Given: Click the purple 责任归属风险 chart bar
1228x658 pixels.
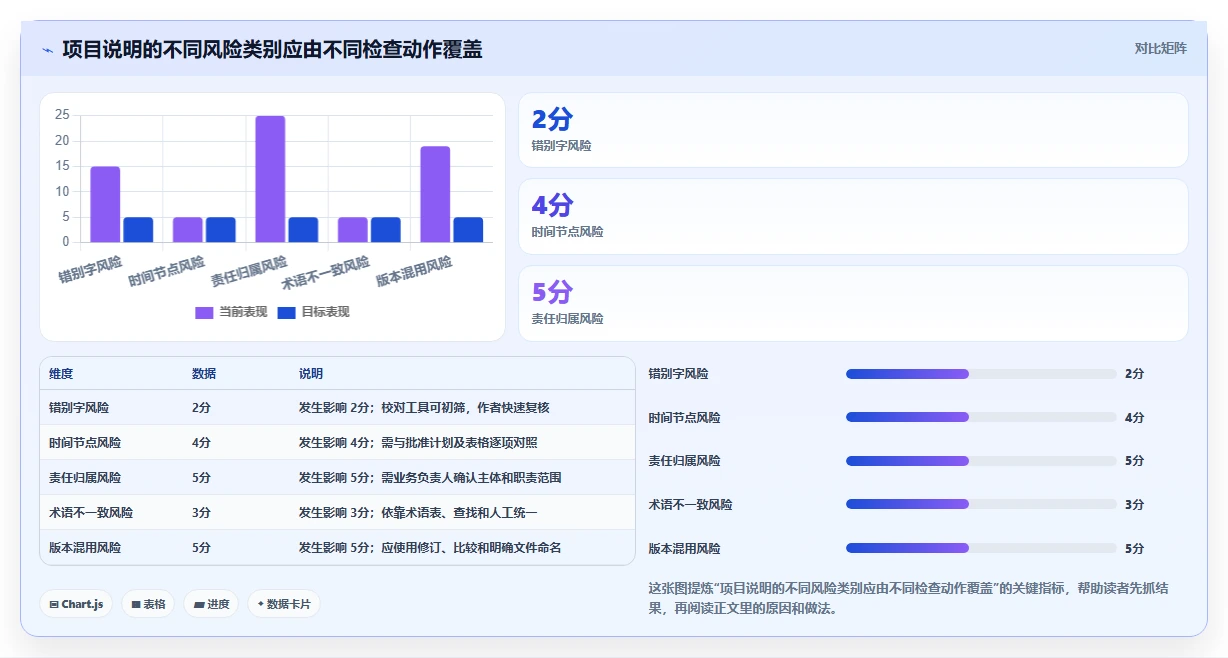Looking at the screenshot, I should 270,179.
